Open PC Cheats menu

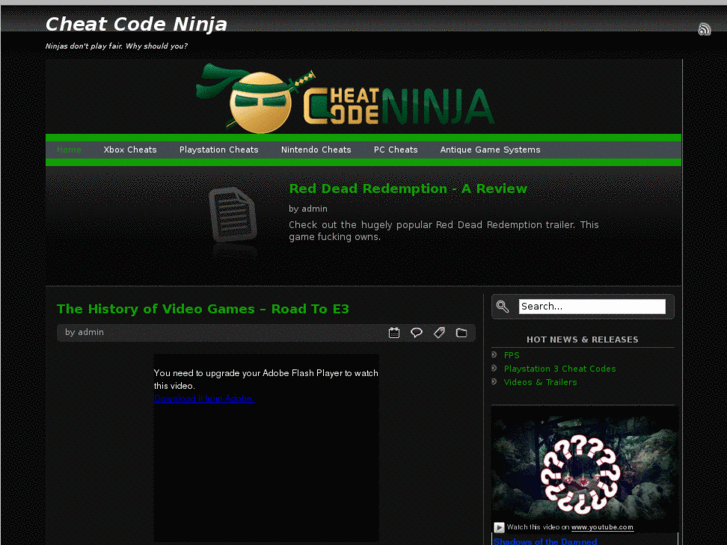tap(396, 150)
